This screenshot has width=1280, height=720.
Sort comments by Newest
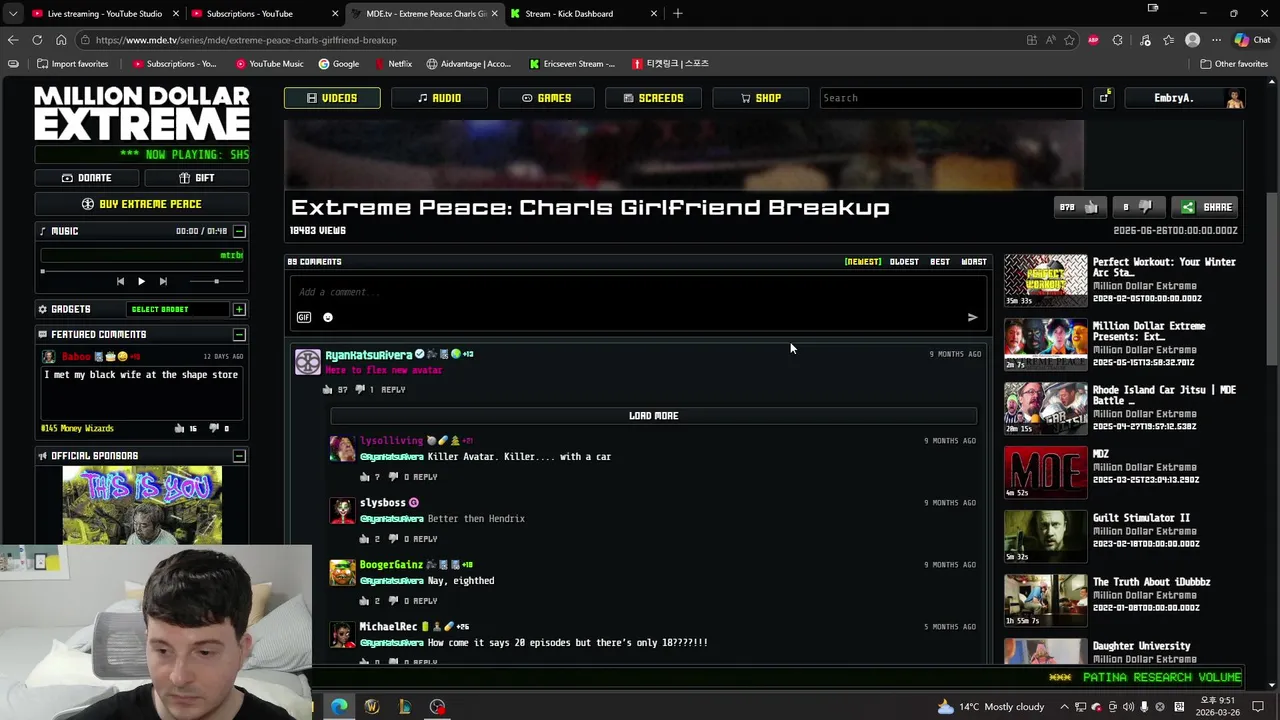point(863,262)
